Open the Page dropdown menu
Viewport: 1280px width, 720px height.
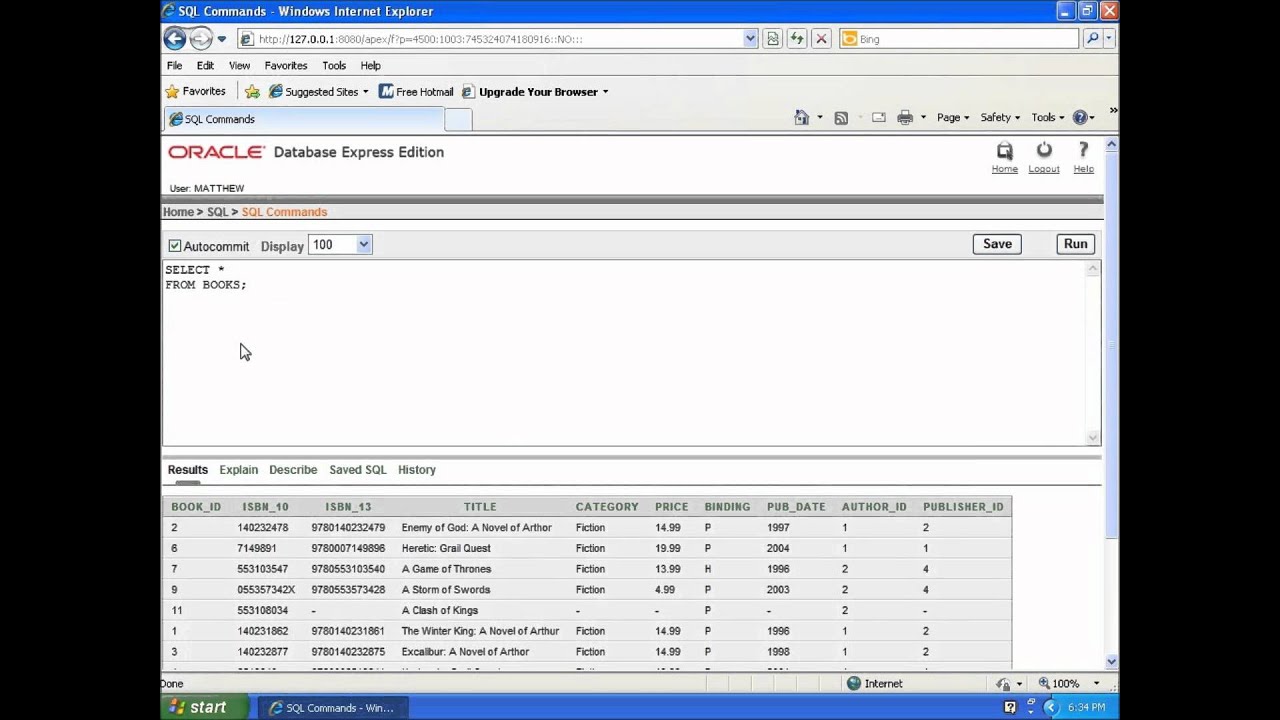coord(953,118)
